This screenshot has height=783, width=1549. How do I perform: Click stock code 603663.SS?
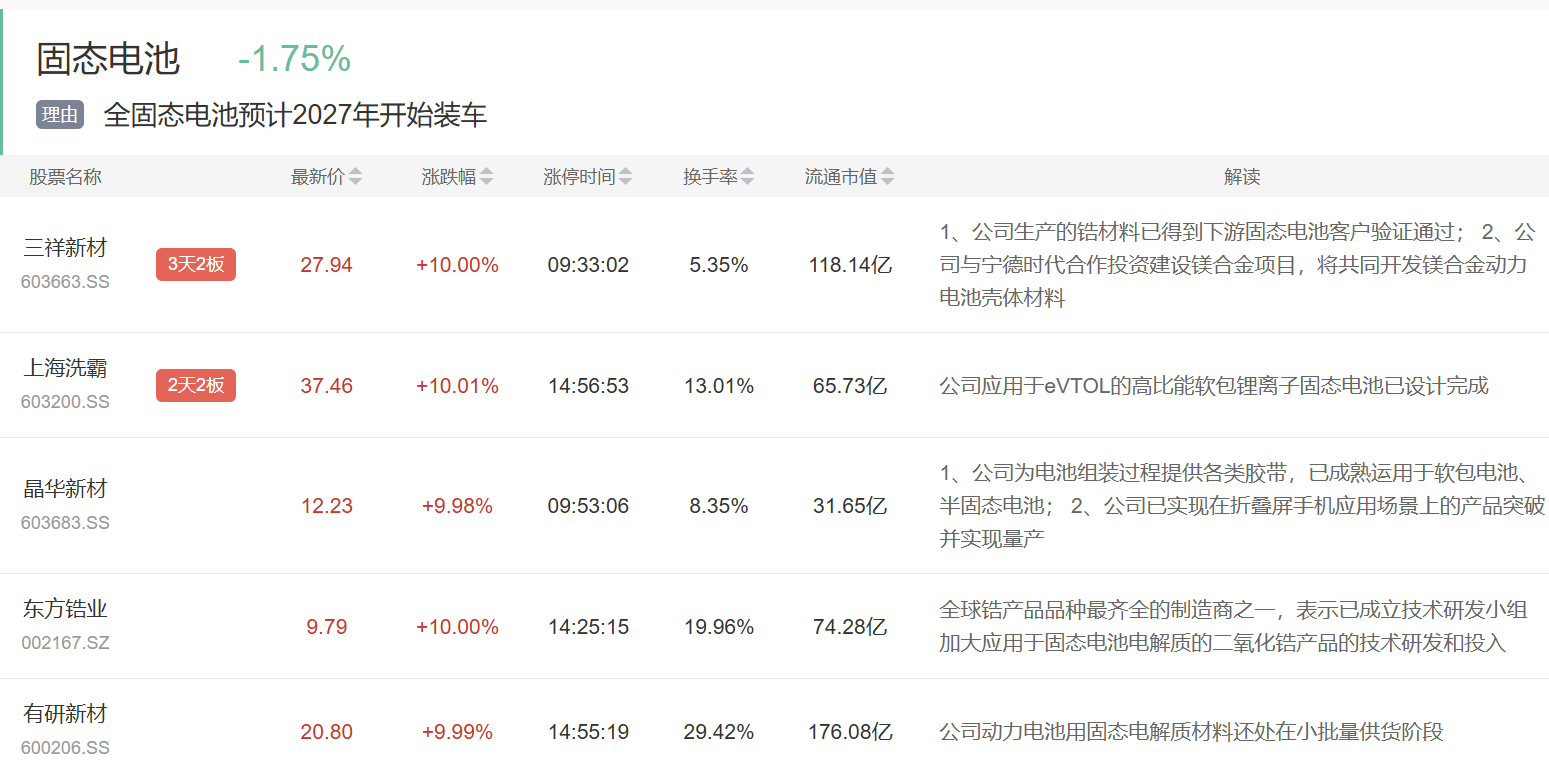point(65,282)
